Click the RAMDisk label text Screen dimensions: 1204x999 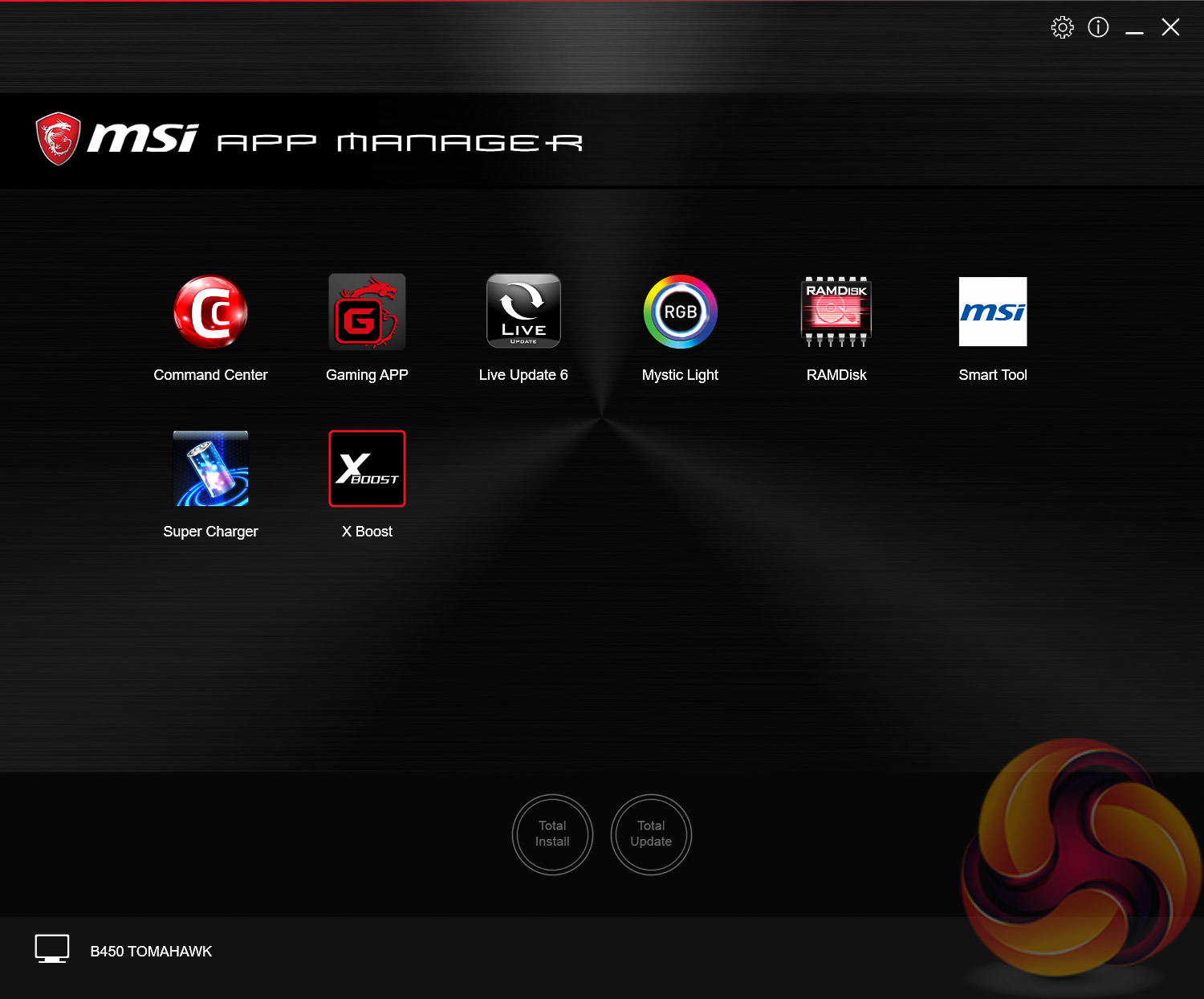point(836,375)
